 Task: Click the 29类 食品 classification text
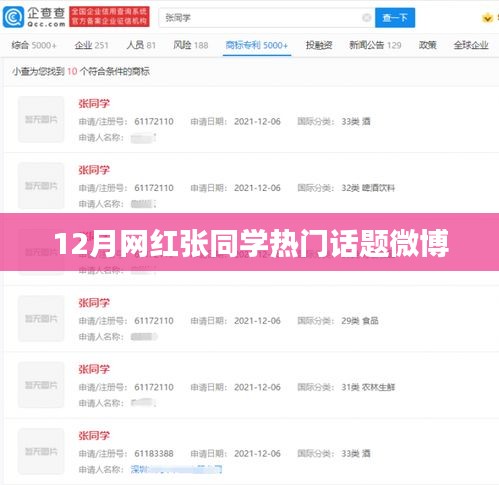[360, 321]
